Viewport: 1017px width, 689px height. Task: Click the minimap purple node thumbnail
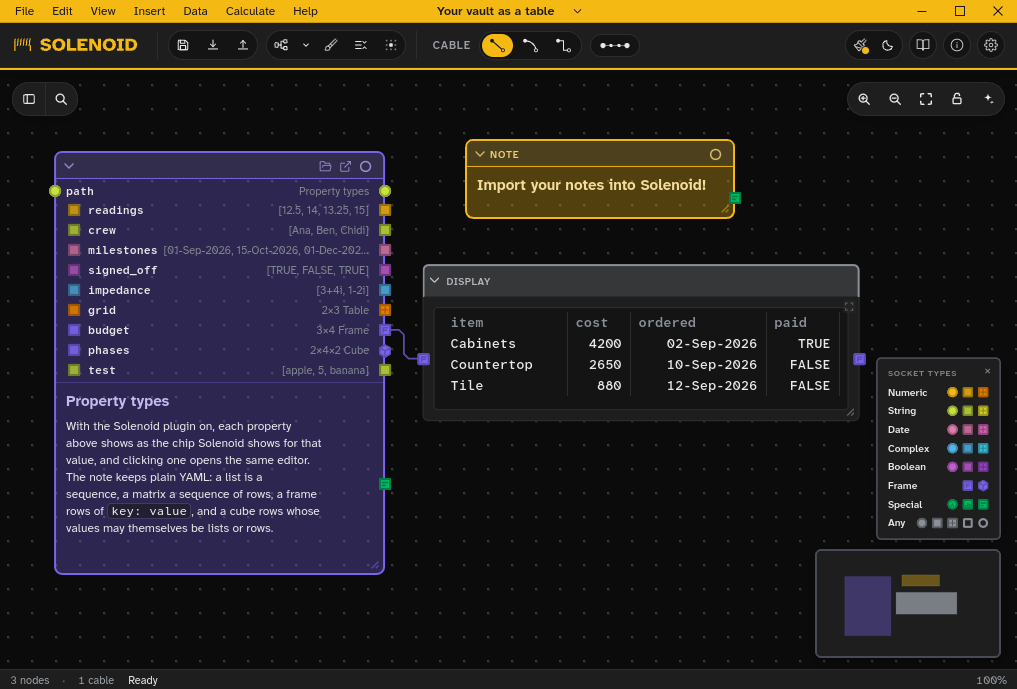pyautogui.click(x=867, y=605)
